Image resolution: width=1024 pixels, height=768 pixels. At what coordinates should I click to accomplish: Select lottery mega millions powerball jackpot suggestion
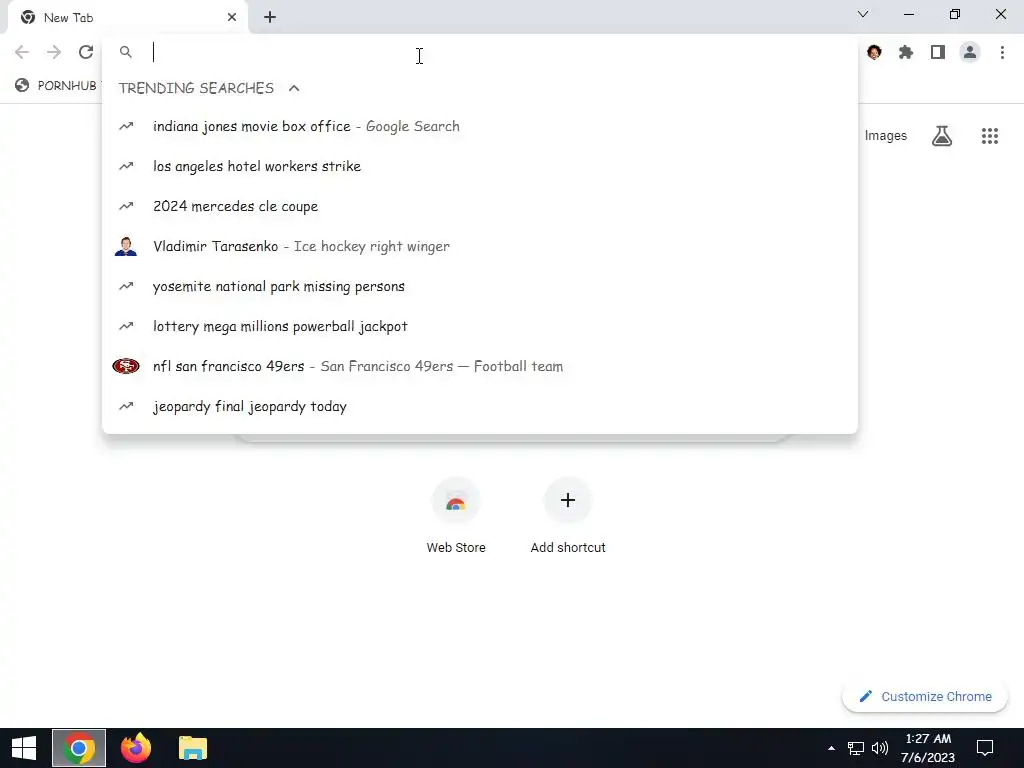480,327
